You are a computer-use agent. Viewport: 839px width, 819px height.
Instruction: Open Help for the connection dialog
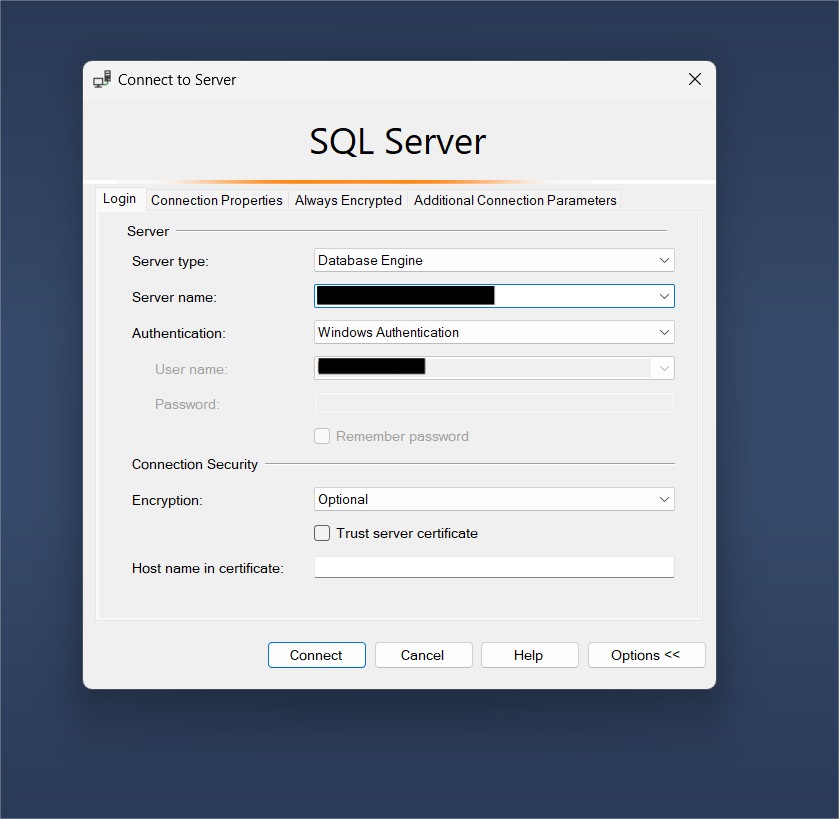(x=529, y=655)
